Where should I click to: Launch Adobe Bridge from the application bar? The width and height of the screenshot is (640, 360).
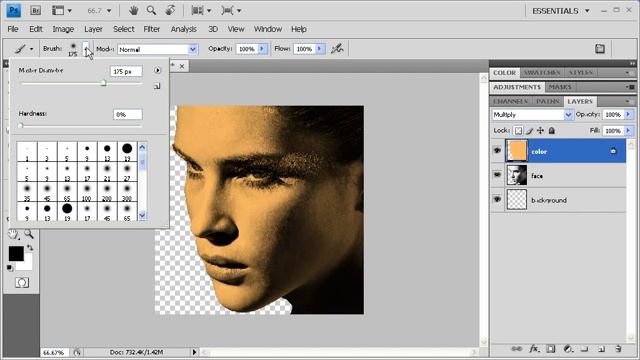pyautogui.click(x=36, y=11)
